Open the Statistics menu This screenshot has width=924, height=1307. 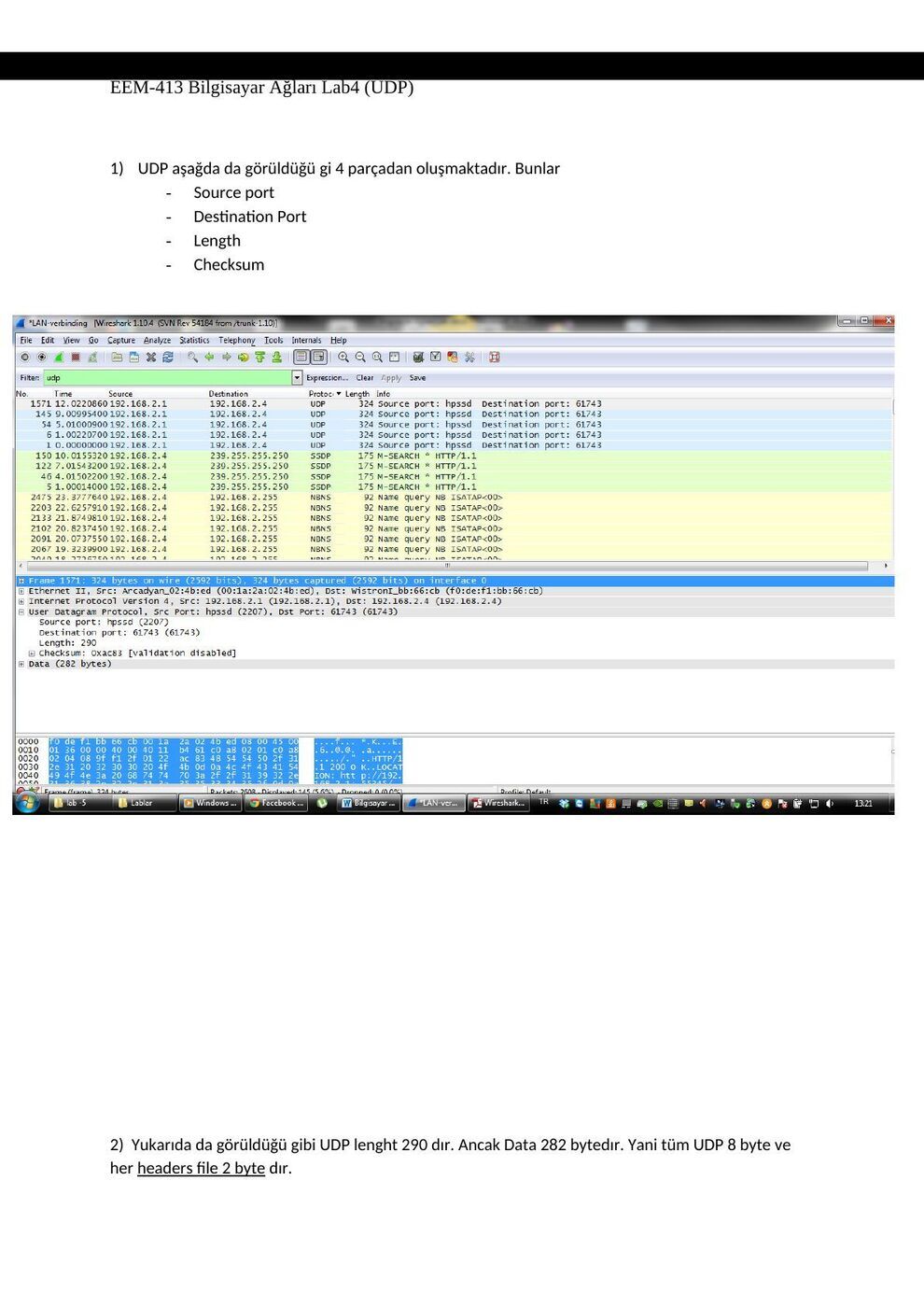194,341
